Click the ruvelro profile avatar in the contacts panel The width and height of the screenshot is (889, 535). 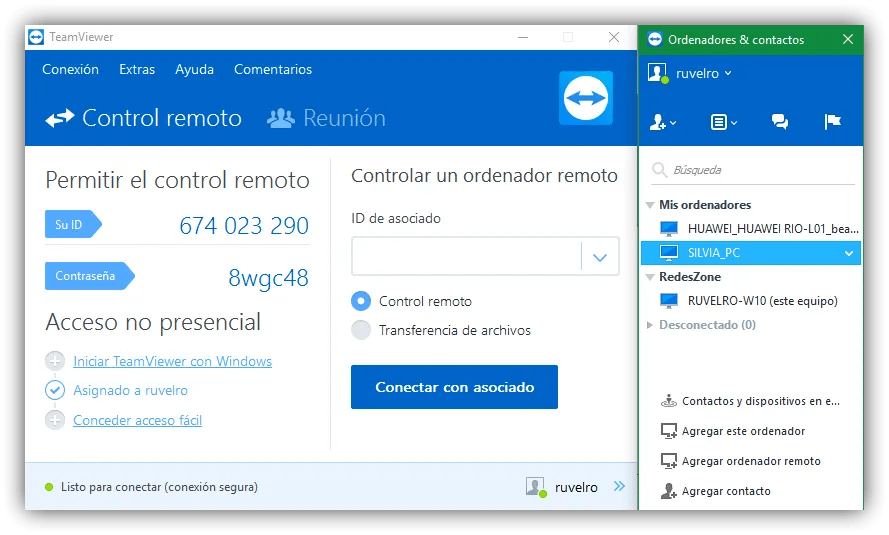658,73
